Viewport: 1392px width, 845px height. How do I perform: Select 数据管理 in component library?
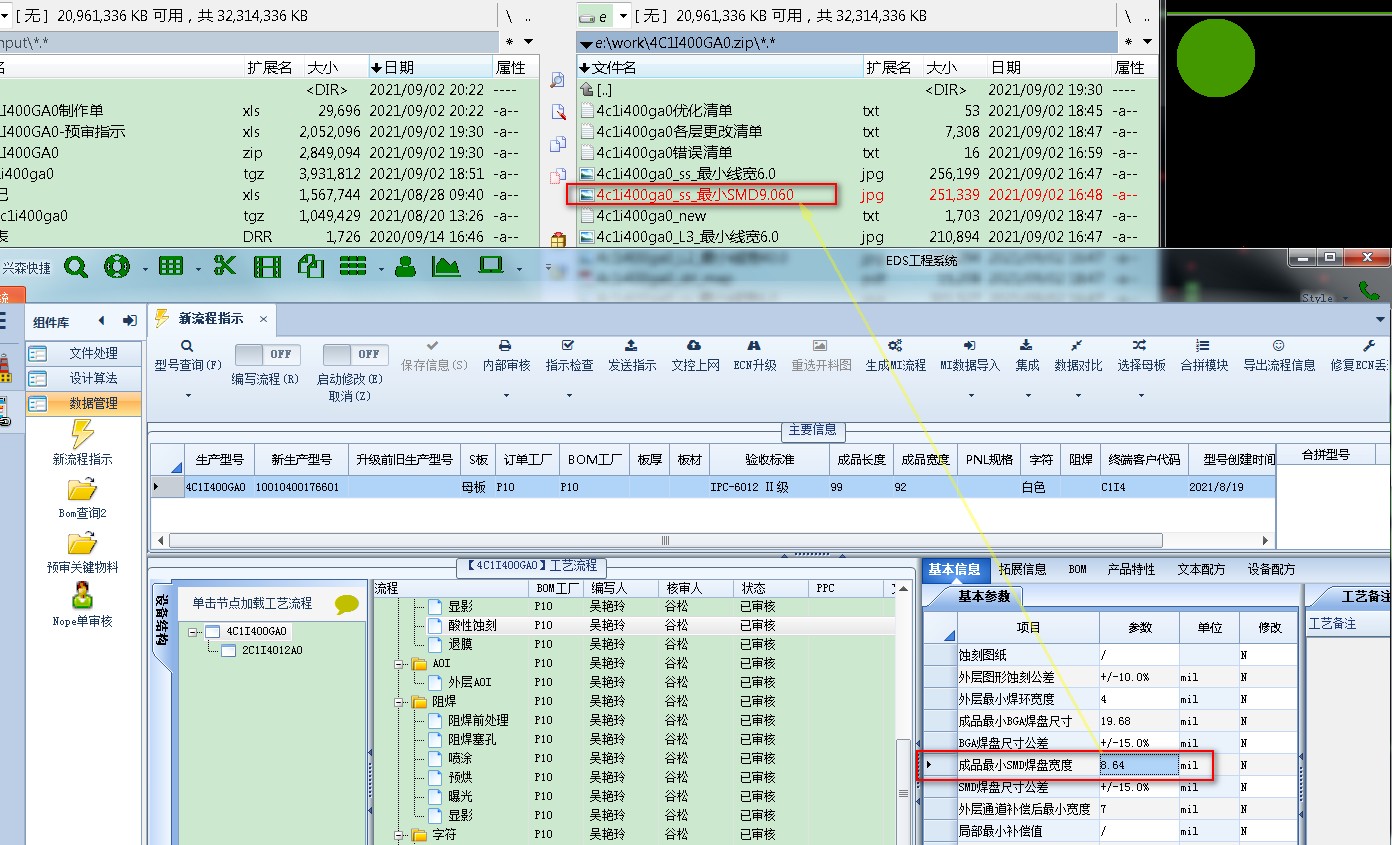[84, 403]
